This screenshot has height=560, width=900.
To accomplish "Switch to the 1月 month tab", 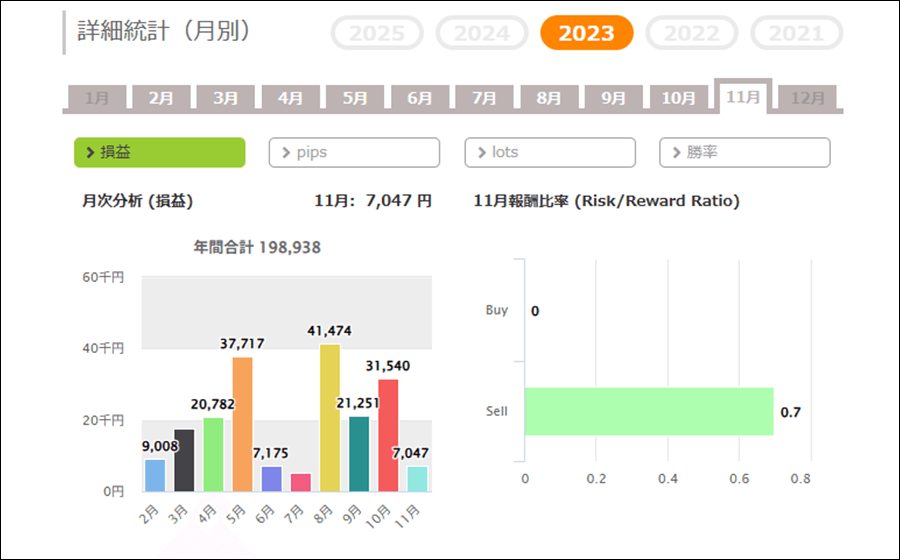I will 97,98.
